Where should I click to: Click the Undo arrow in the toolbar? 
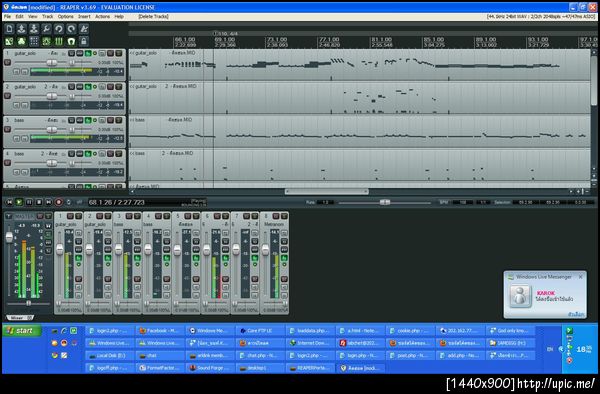click(59, 29)
